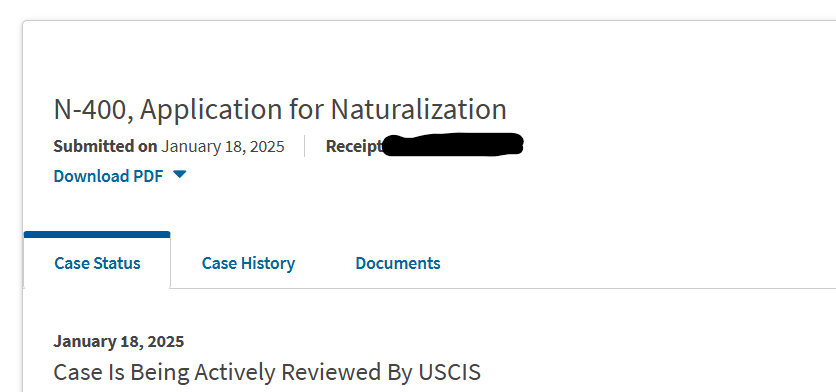
Task: Click the bold Receipt label
Action: [x=354, y=146]
